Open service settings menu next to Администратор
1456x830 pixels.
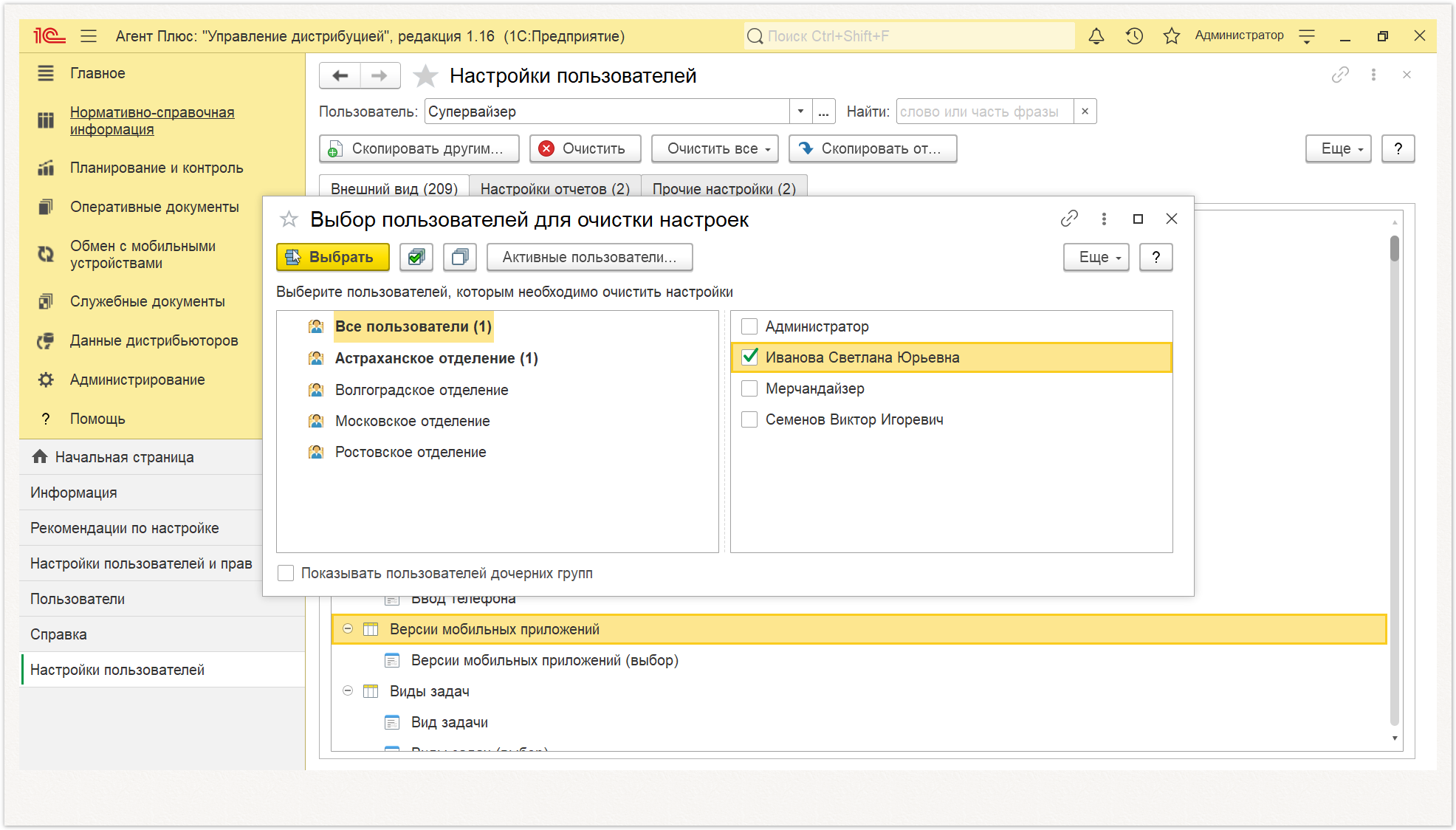click(1307, 35)
